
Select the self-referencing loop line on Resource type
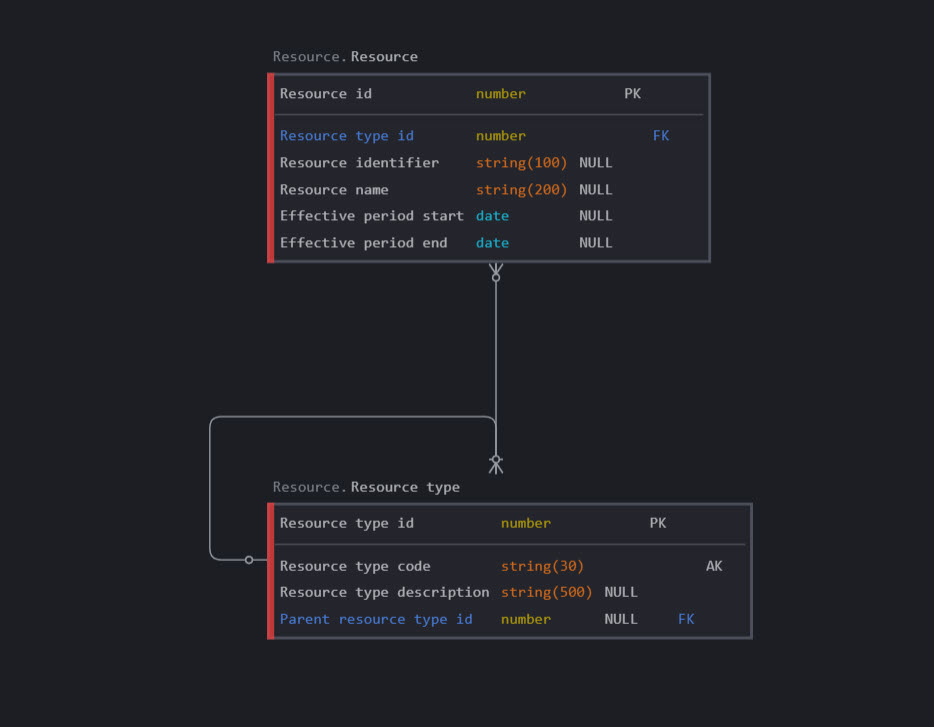tap(210, 490)
